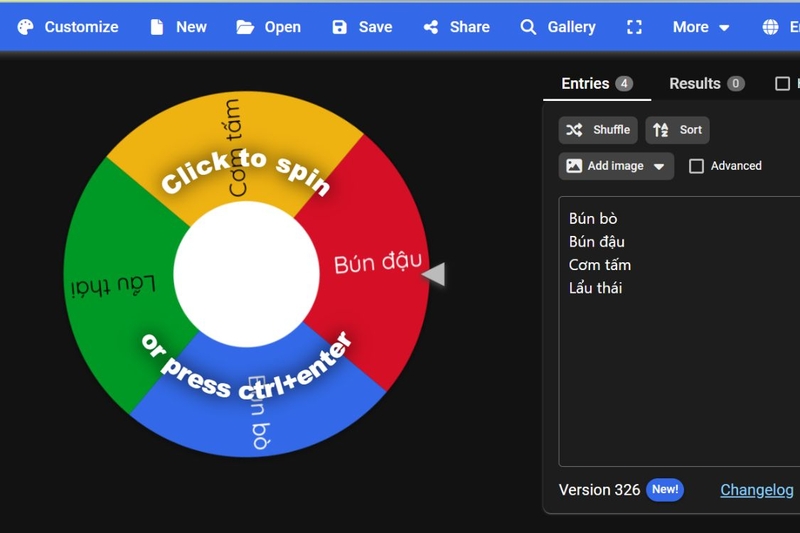Click the Version 326 text
800x533 pixels.
pos(599,490)
